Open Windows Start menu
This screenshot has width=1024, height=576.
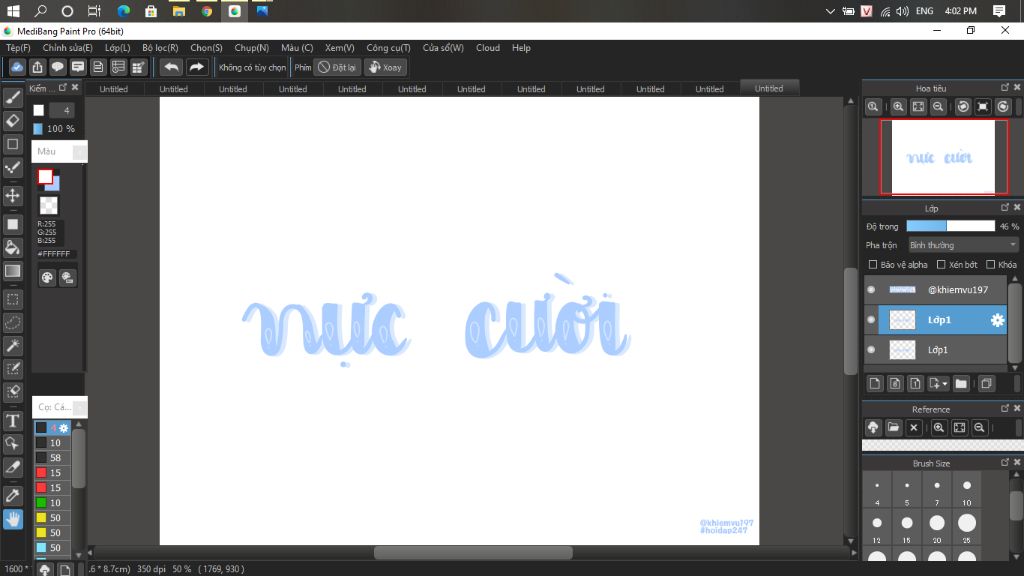[13, 11]
